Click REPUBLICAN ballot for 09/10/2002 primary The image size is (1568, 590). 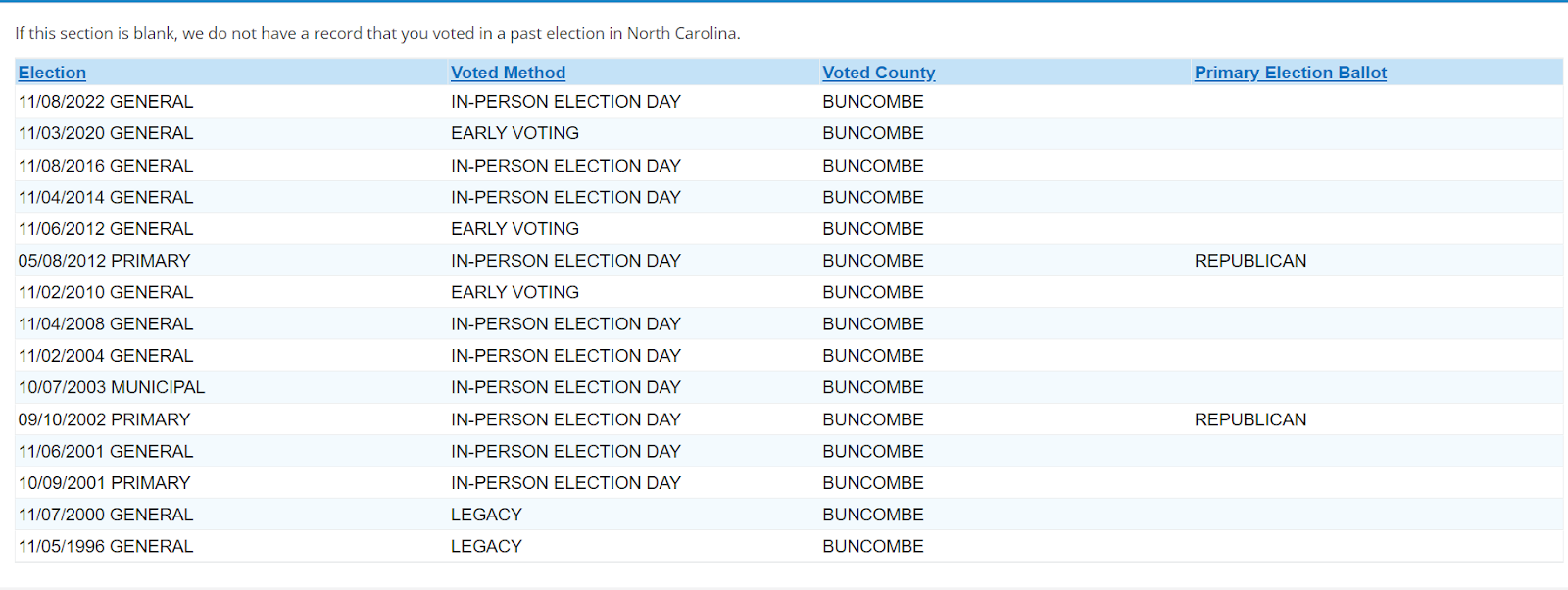1249,419
